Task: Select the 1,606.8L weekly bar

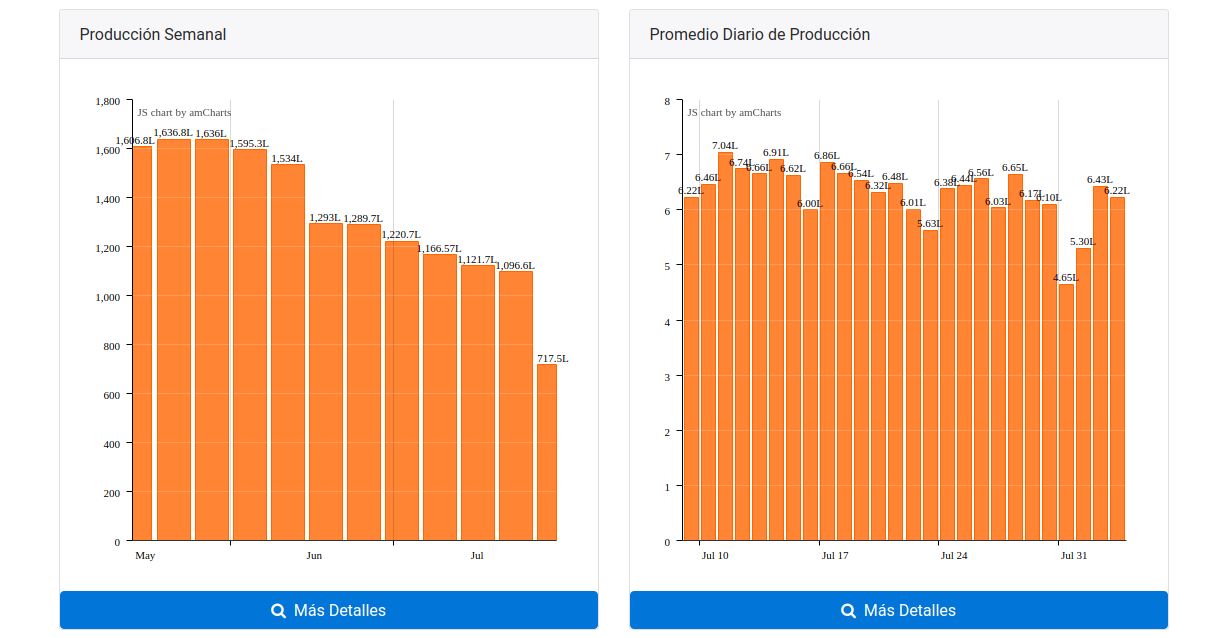Action: coord(142,344)
